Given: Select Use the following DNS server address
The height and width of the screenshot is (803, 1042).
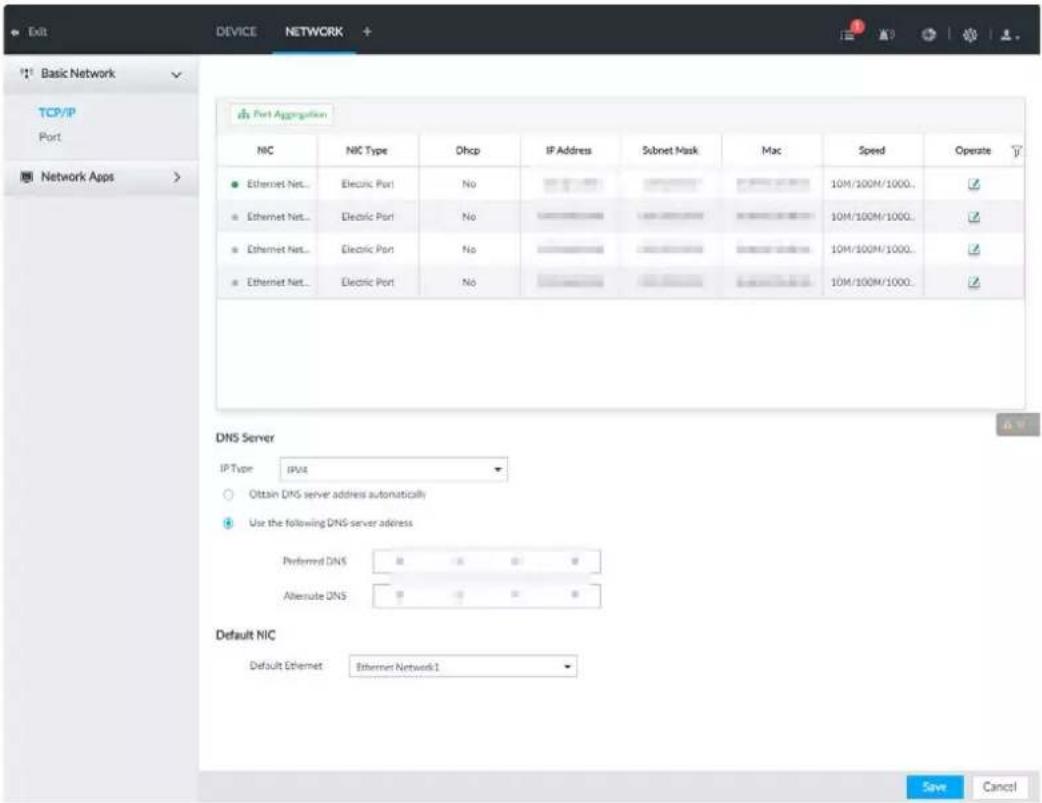Looking at the screenshot, I should click(x=229, y=523).
